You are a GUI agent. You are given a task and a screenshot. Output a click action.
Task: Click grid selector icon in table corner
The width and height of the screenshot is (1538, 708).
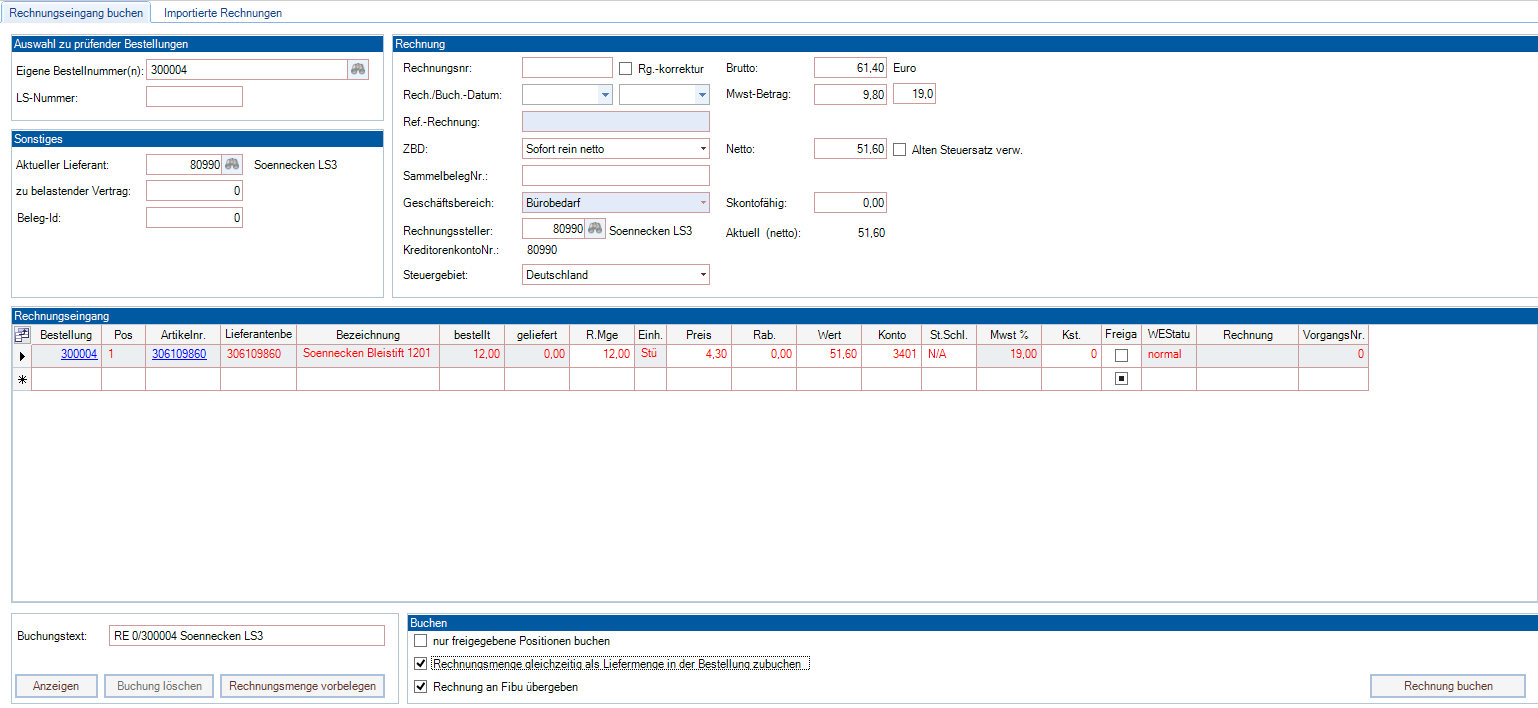point(21,334)
